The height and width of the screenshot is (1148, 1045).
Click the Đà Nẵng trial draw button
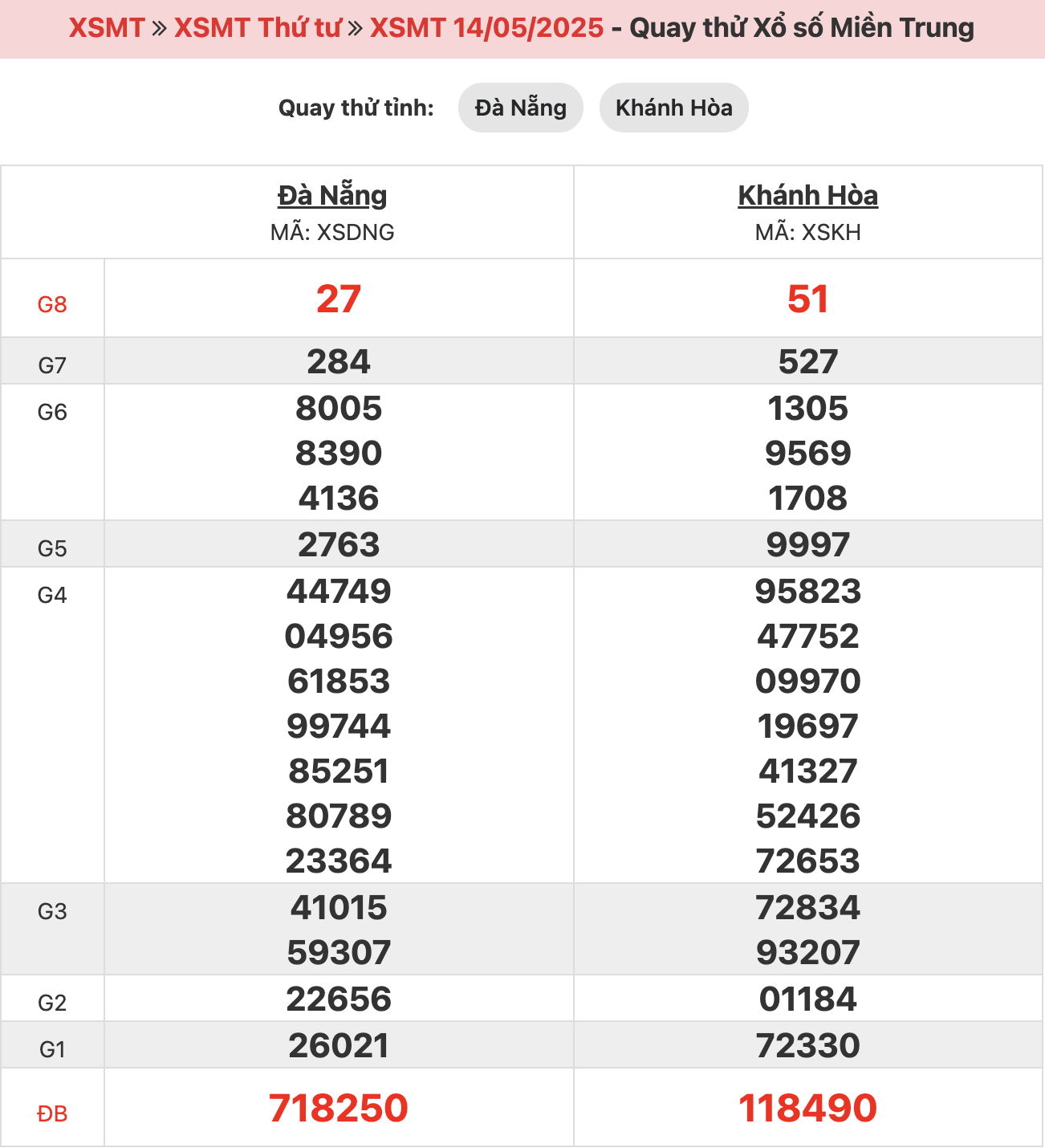pos(520,108)
